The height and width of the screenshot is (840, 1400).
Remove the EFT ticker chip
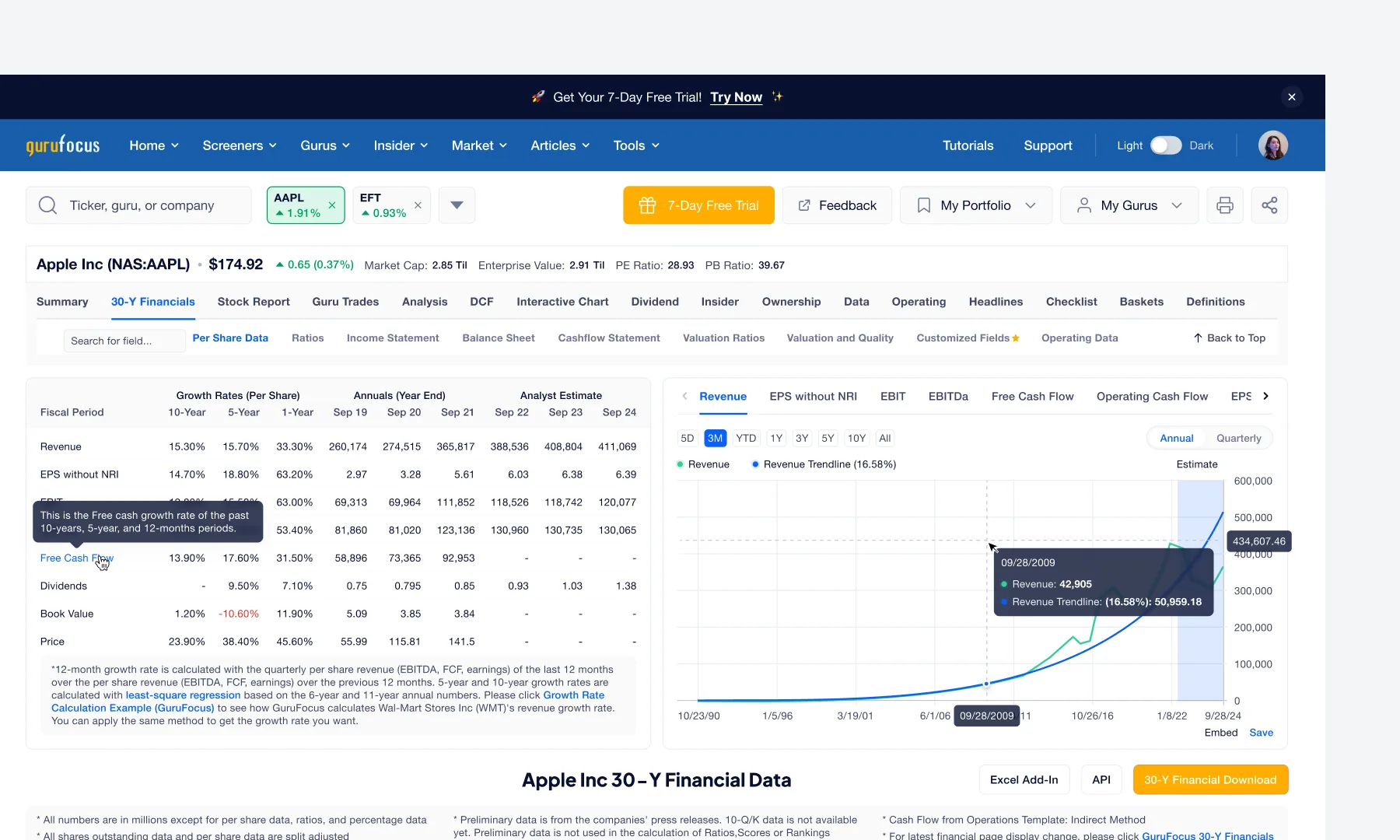click(x=418, y=205)
